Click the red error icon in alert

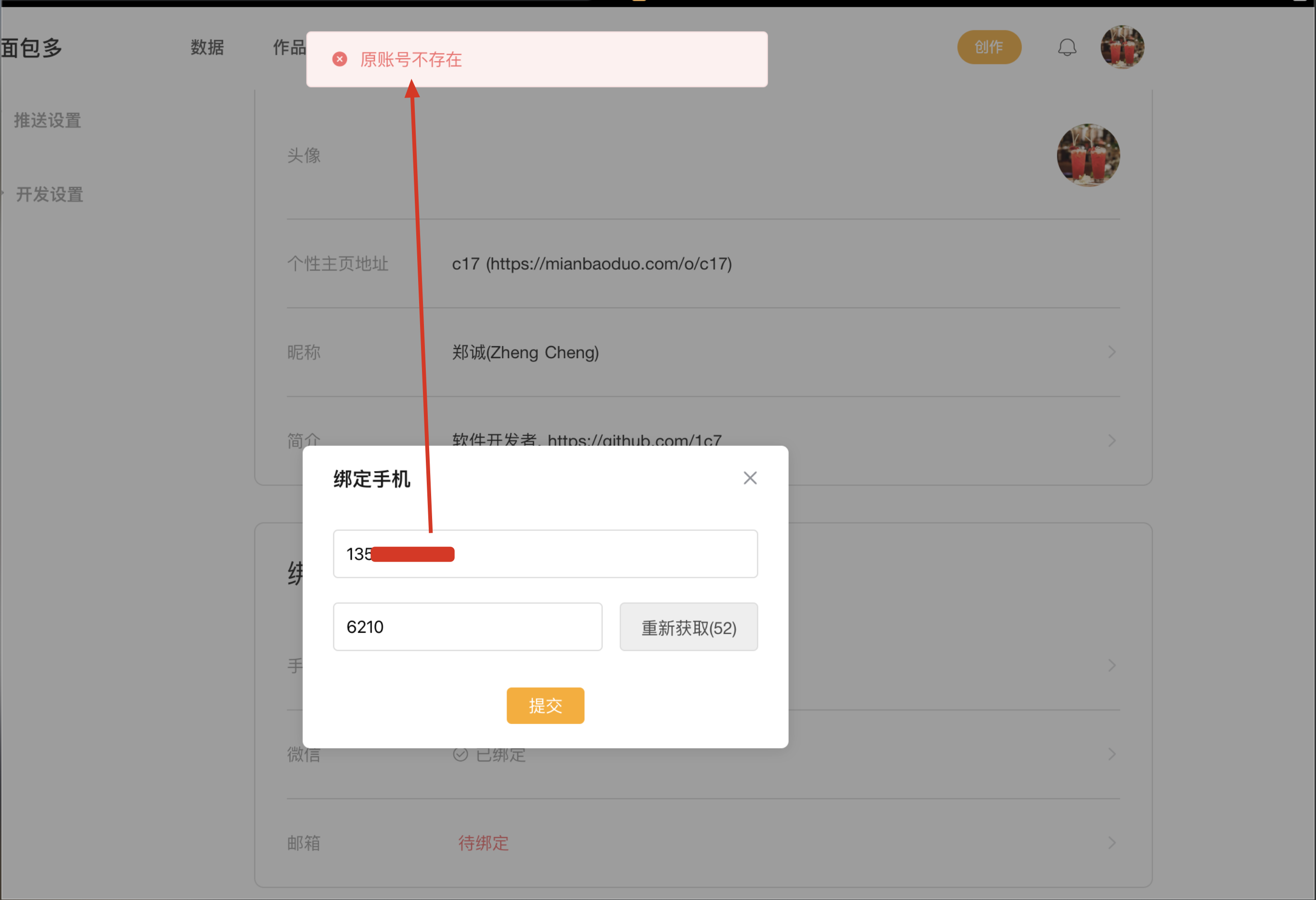pos(339,60)
